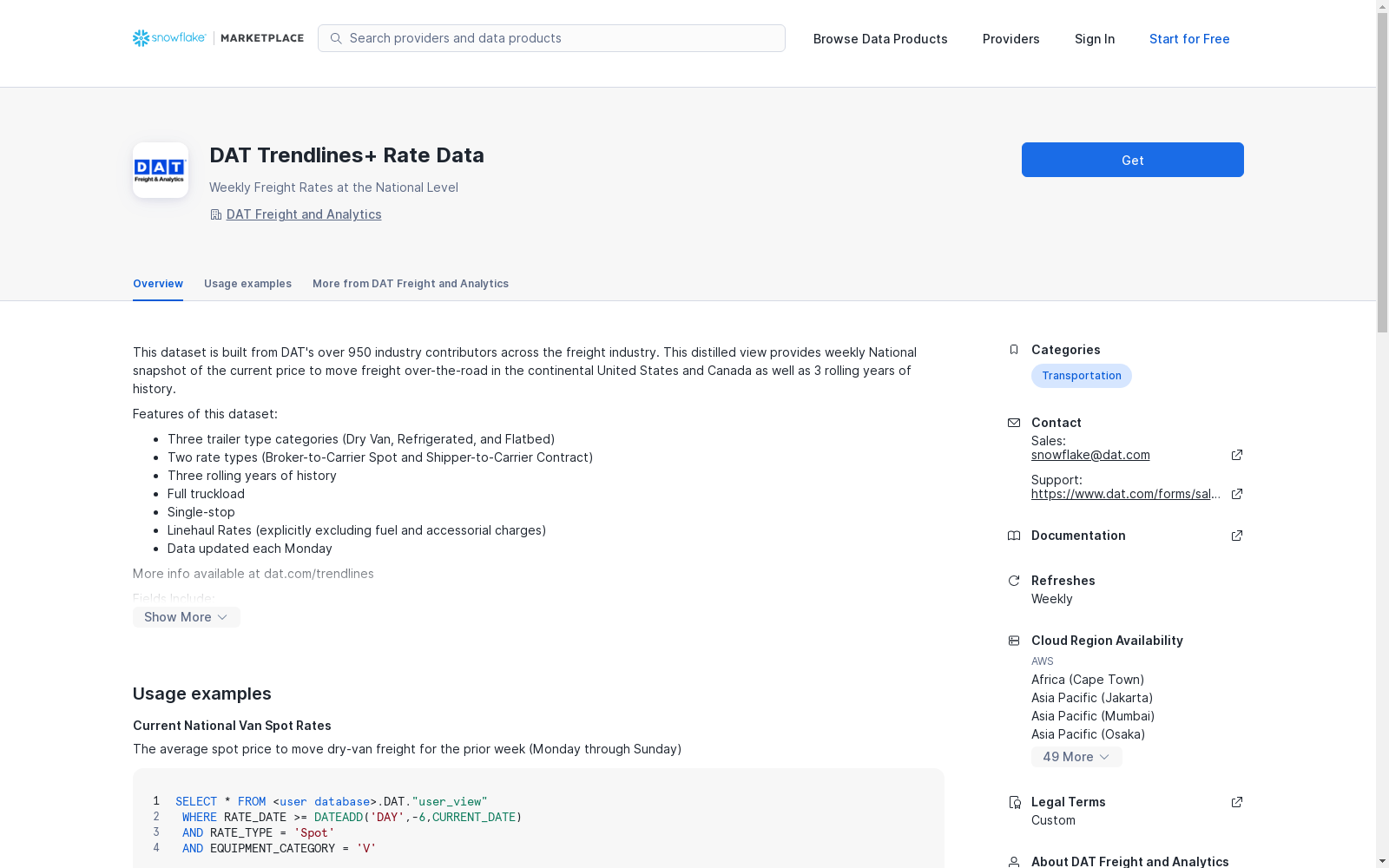Click the "Asia Pacific (Mumbai)" region
The image size is (1389, 868).
coord(1093,716)
